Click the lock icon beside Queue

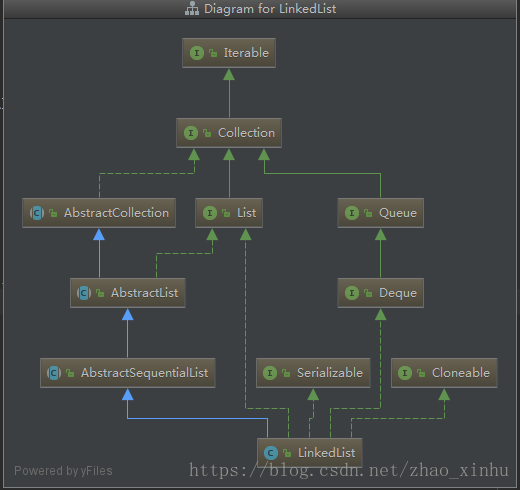point(368,213)
